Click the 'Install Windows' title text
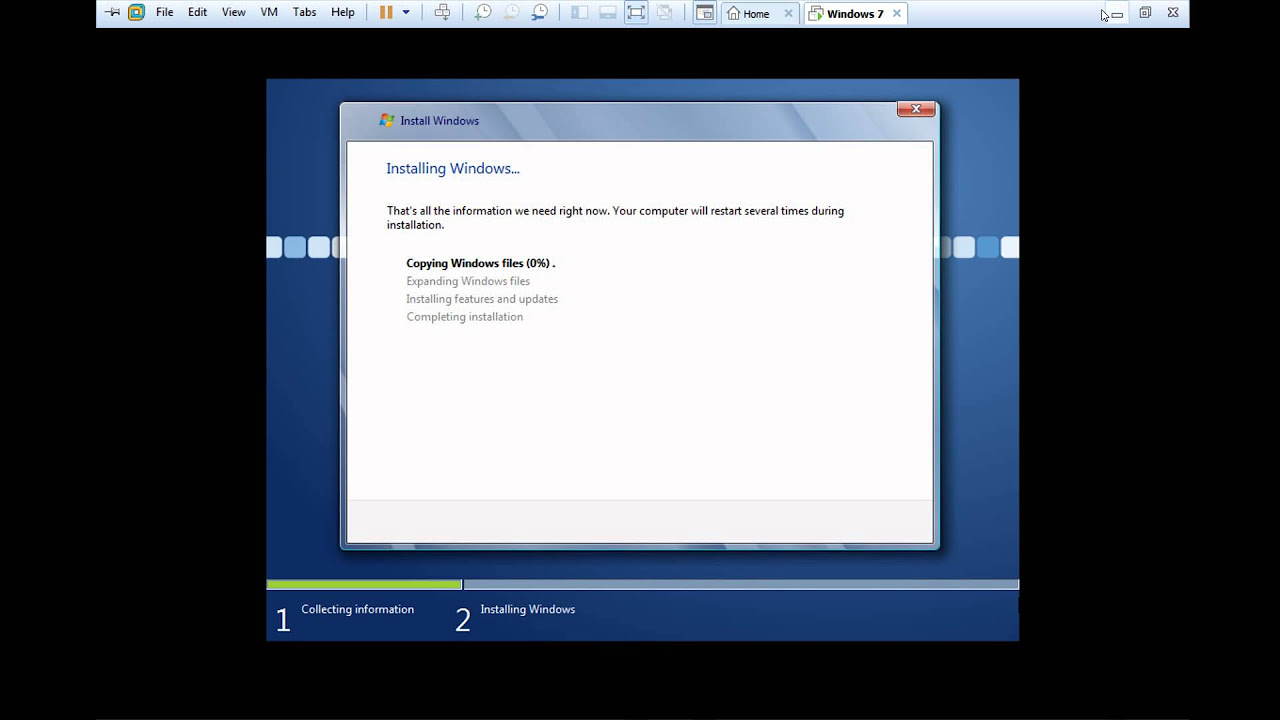This screenshot has width=1280, height=720. pos(439,121)
